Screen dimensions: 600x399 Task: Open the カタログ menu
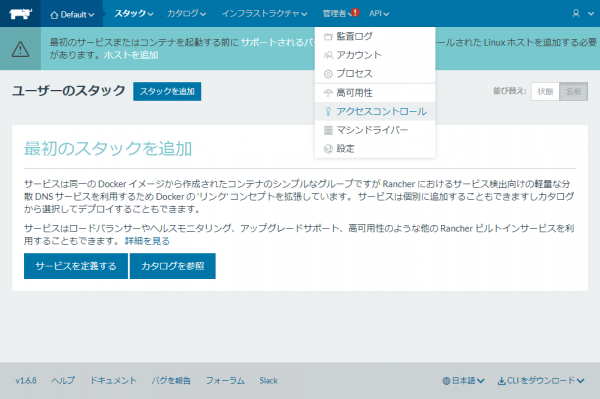point(186,14)
